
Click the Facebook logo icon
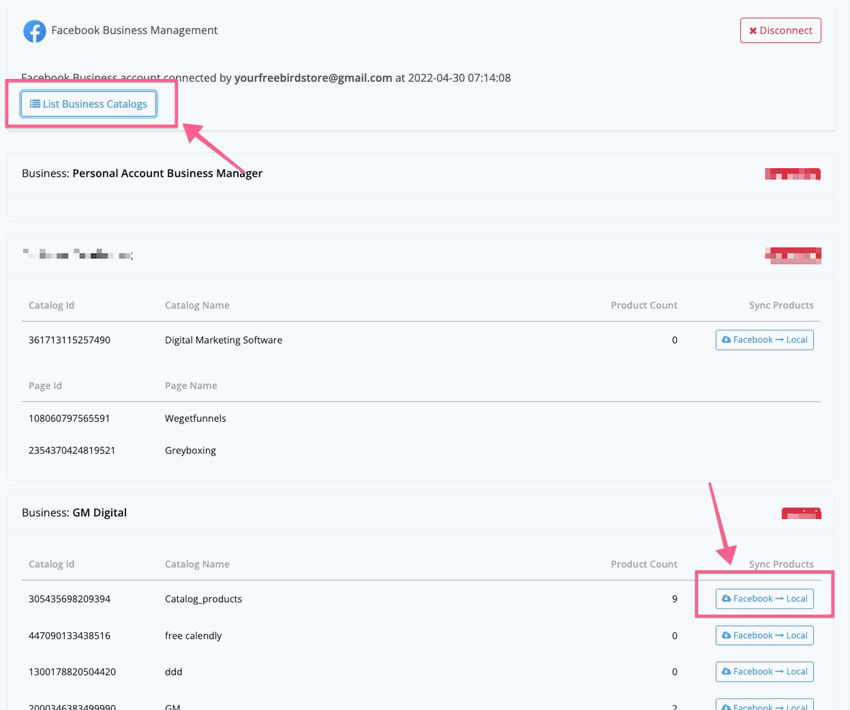click(x=34, y=31)
